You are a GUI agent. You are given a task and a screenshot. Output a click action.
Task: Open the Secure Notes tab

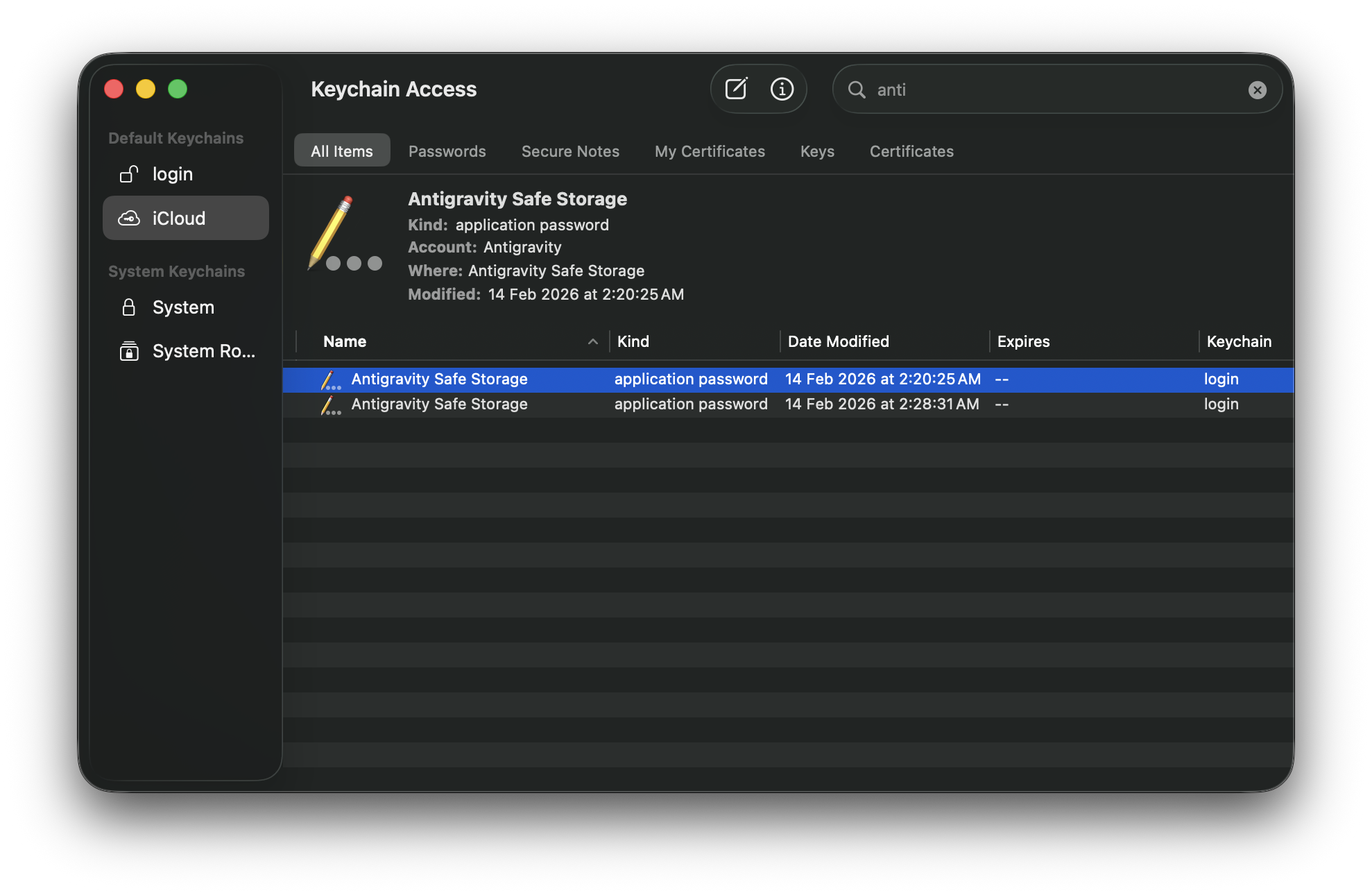pos(570,151)
